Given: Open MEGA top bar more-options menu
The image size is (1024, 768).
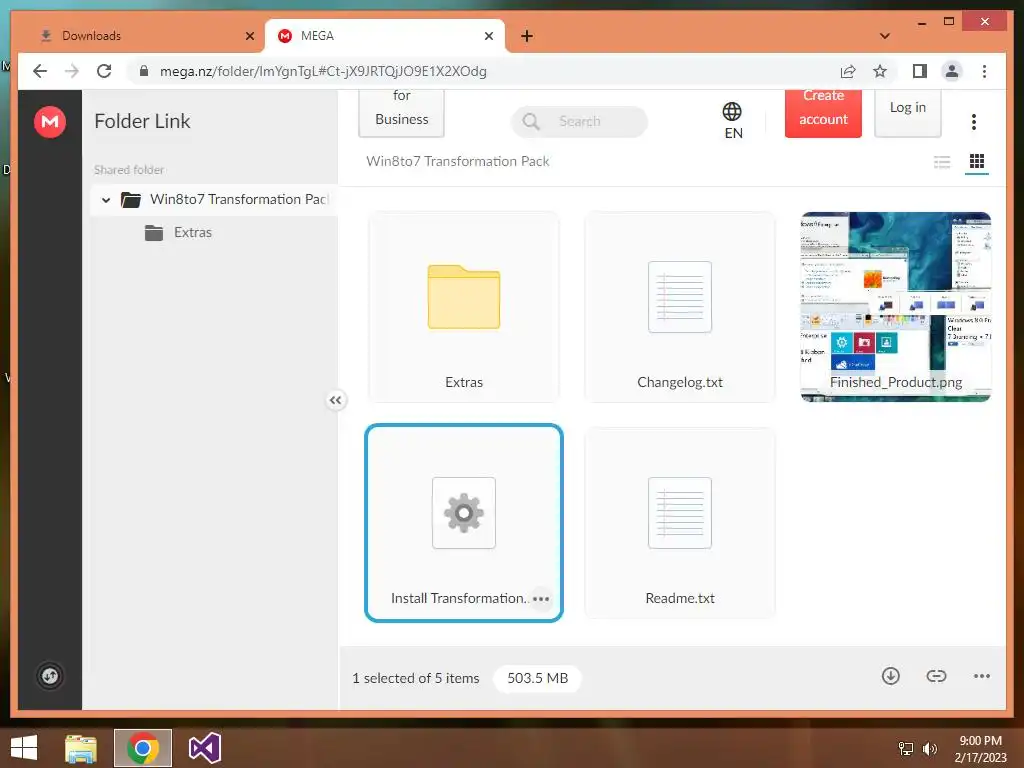Looking at the screenshot, I should coord(974,121).
